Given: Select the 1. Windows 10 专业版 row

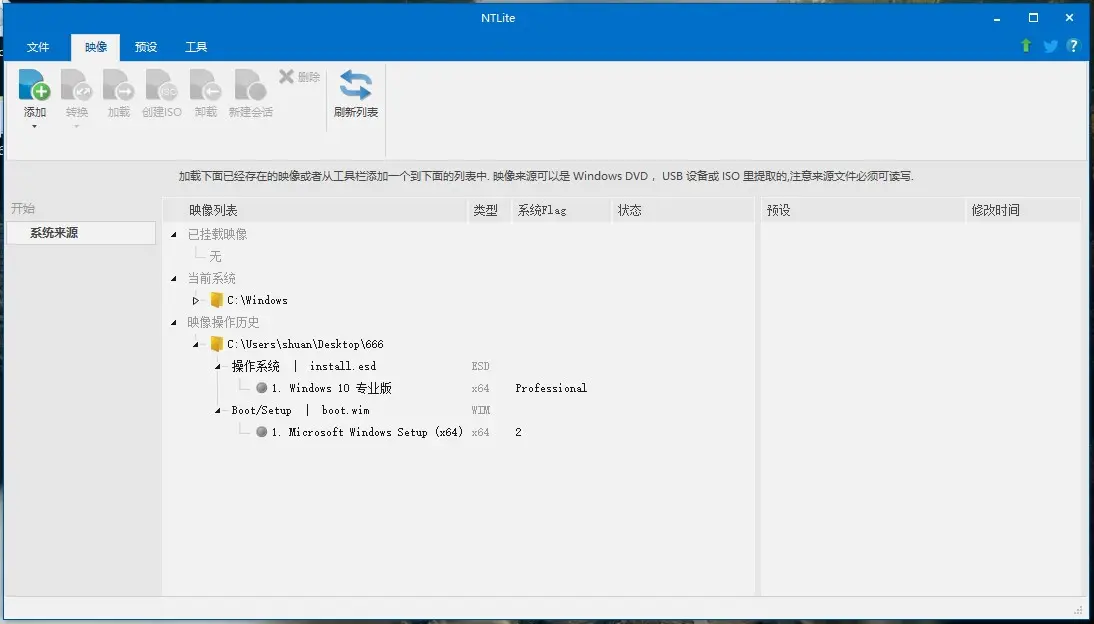Looking at the screenshot, I should click(331, 388).
